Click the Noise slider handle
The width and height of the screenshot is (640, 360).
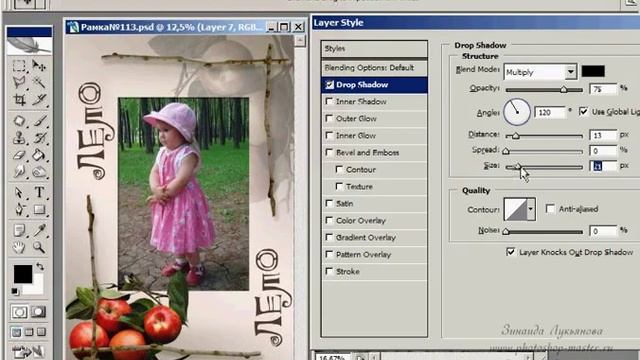[506, 231]
